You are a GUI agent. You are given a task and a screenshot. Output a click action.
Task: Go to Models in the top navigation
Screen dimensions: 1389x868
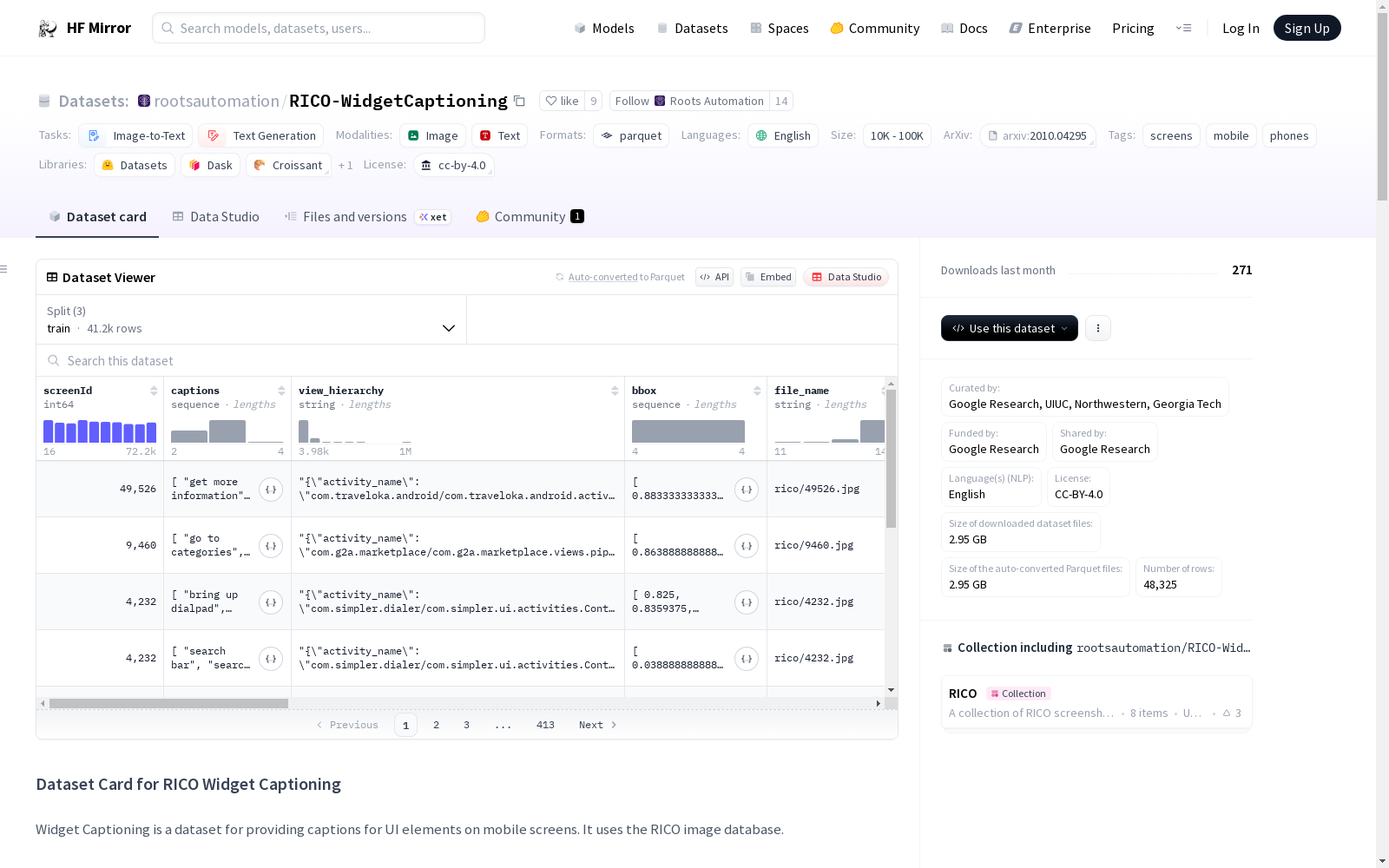click(x=604, y=28)
